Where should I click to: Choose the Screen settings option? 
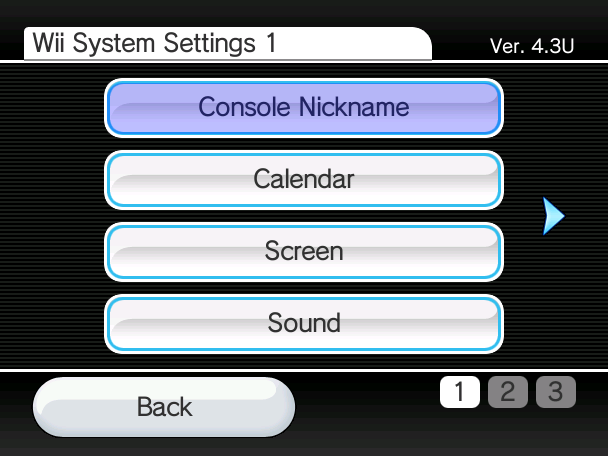click(304, 252)
